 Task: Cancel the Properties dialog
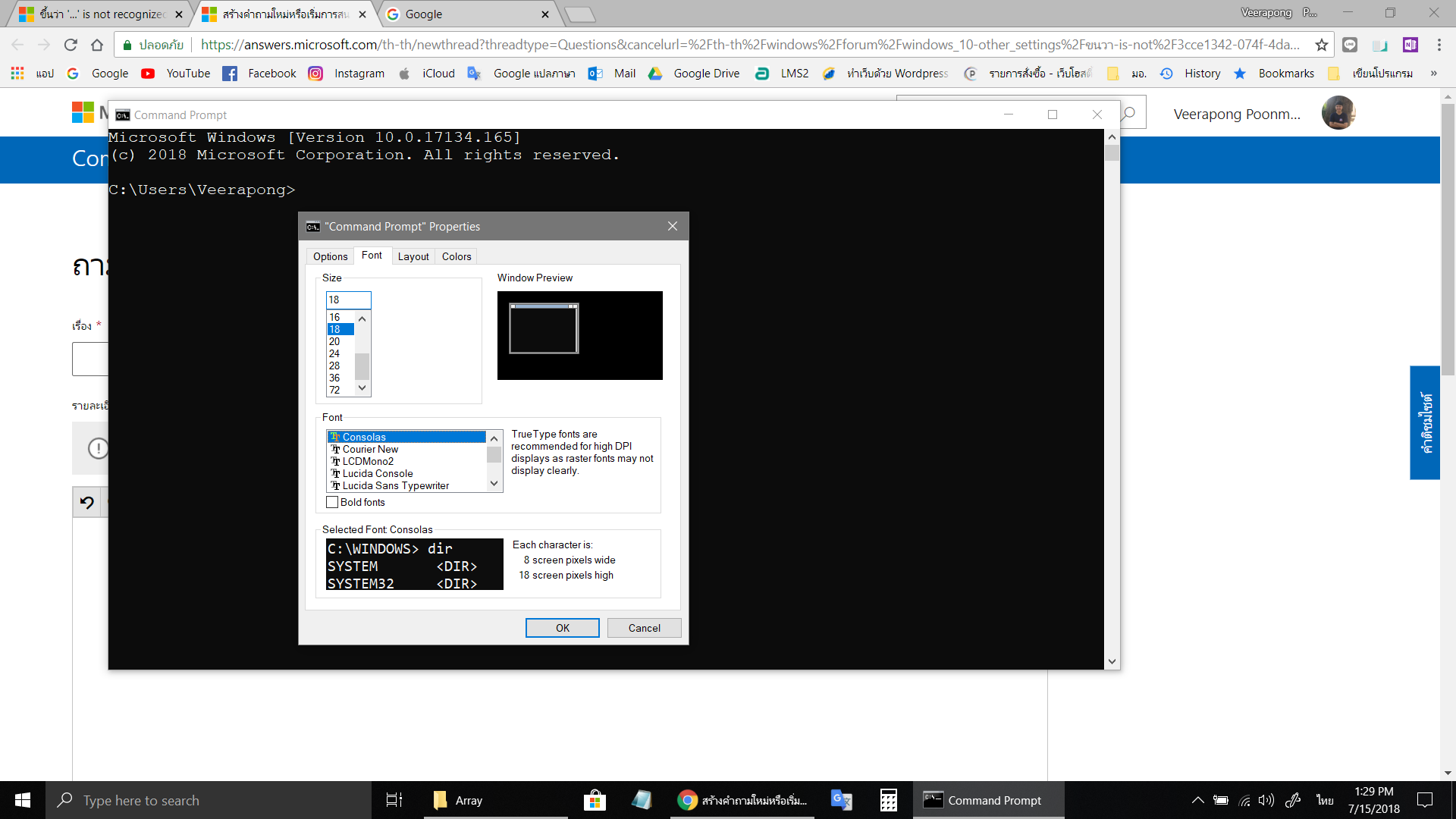pyautogui.click(x=644, y=628)
